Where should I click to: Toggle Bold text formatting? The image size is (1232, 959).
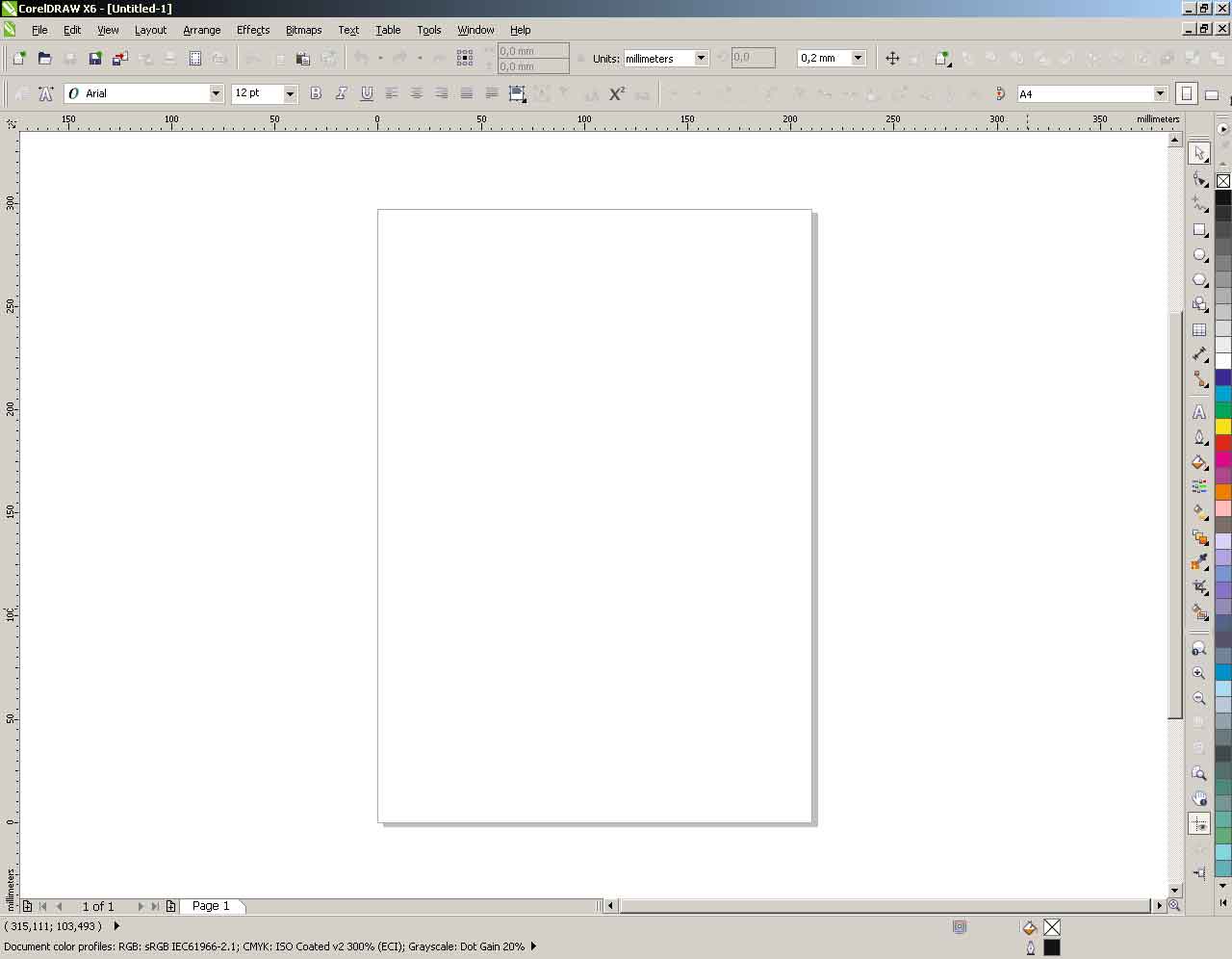pyautogui.click(x=316, y=93)
